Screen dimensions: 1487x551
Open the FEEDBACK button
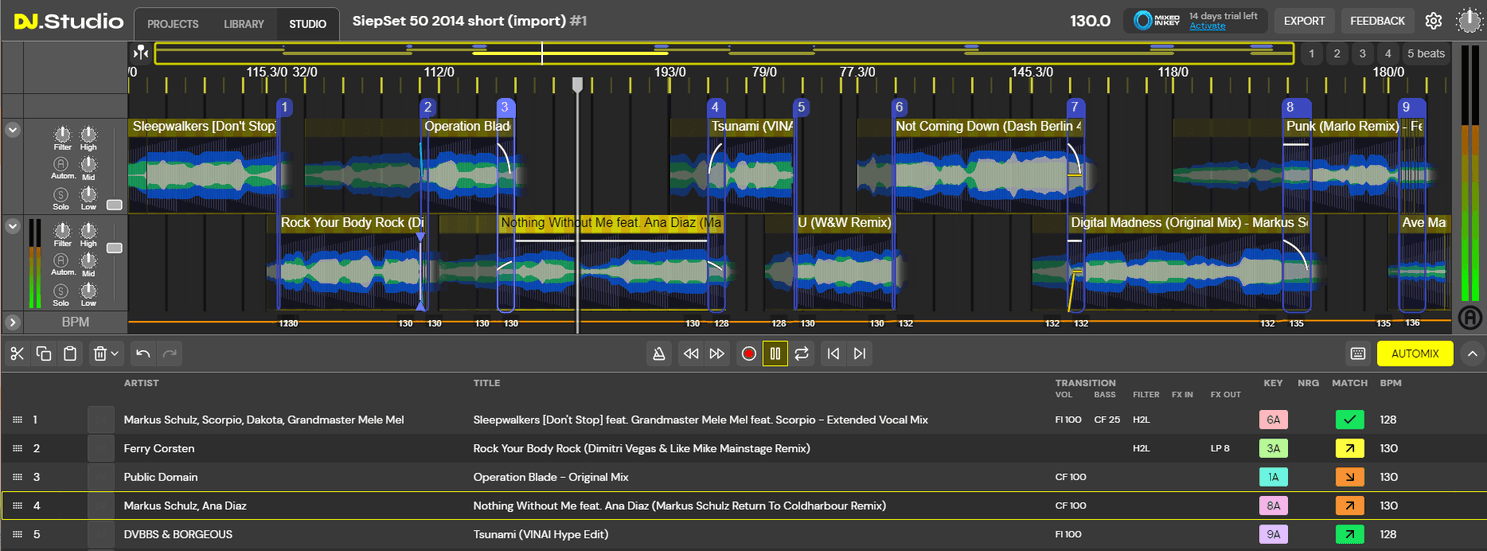click(x=1377, y=21)
